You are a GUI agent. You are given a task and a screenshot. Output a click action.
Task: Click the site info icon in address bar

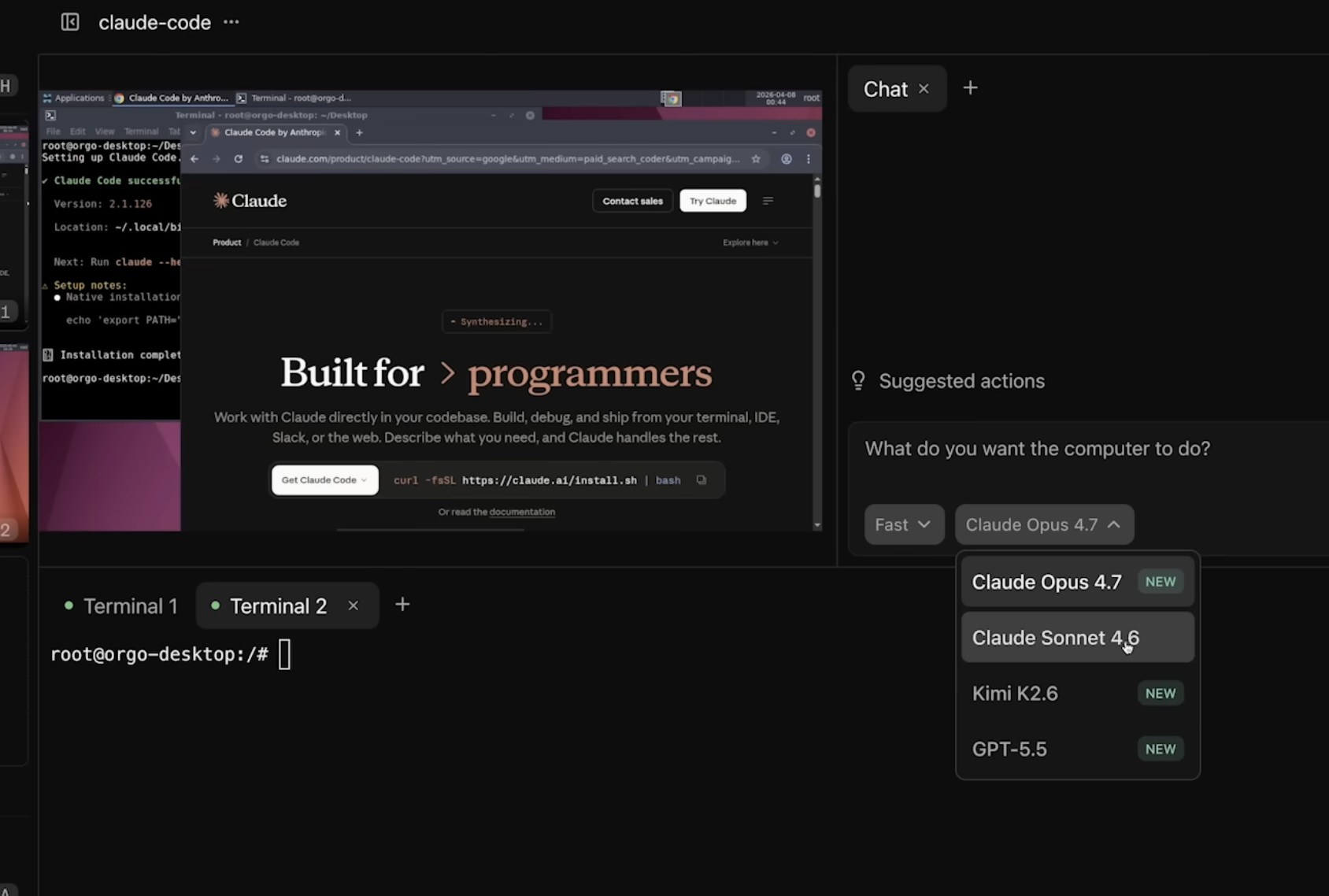(x=265, y=159)
